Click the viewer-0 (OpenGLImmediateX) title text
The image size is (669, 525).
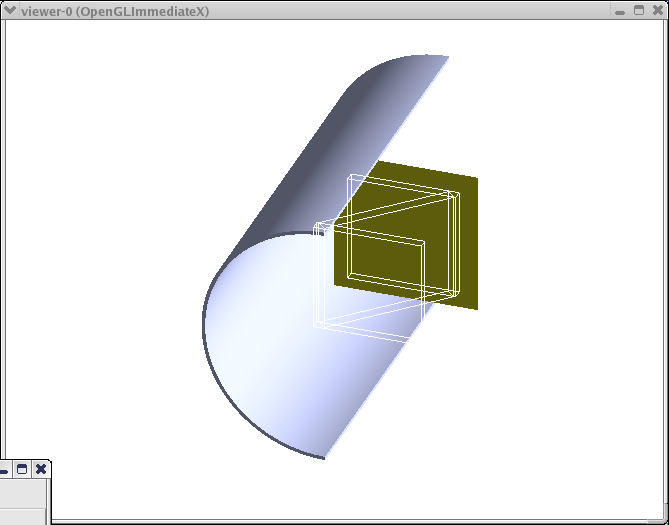pos(114,10)
